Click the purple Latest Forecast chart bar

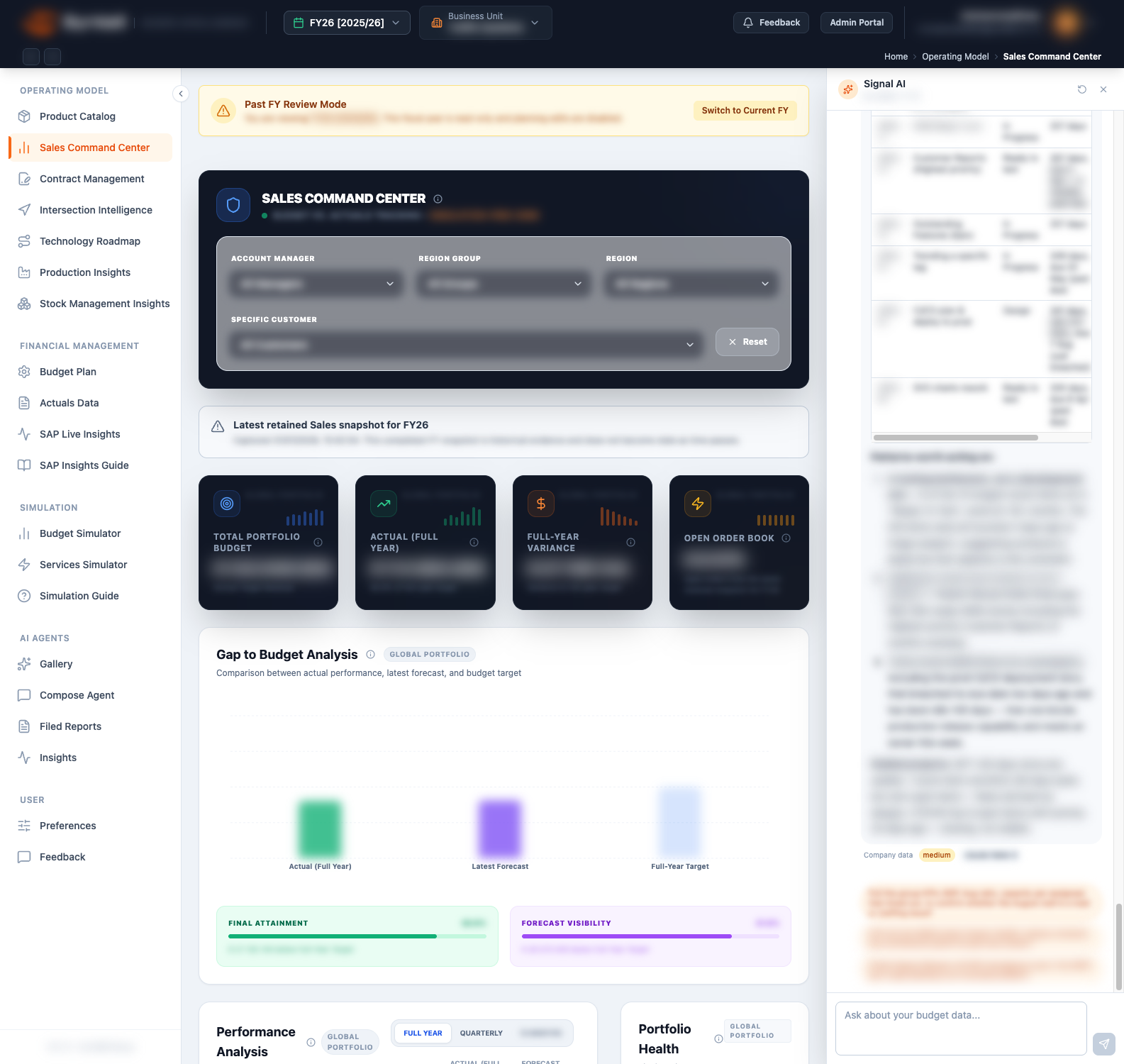point(500,829)
